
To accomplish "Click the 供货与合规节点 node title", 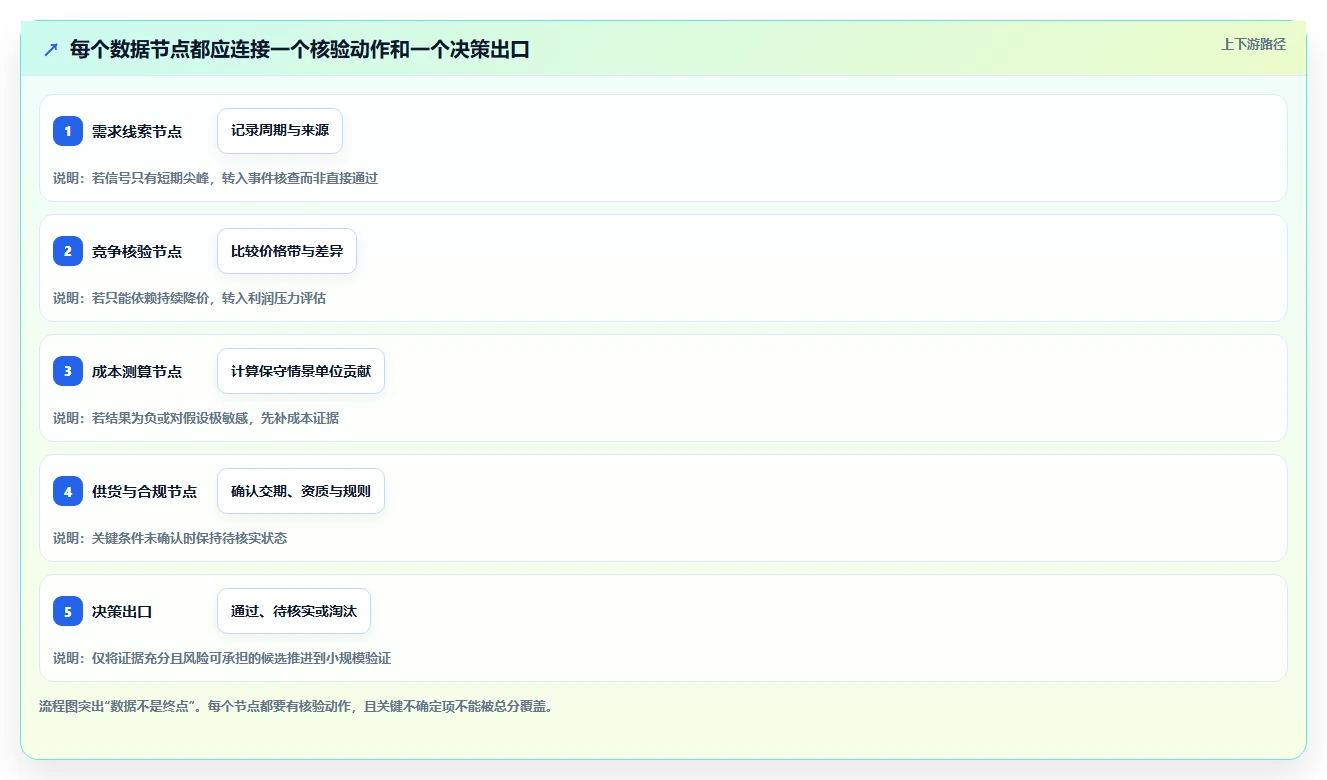I will click(x=144, y=491).
